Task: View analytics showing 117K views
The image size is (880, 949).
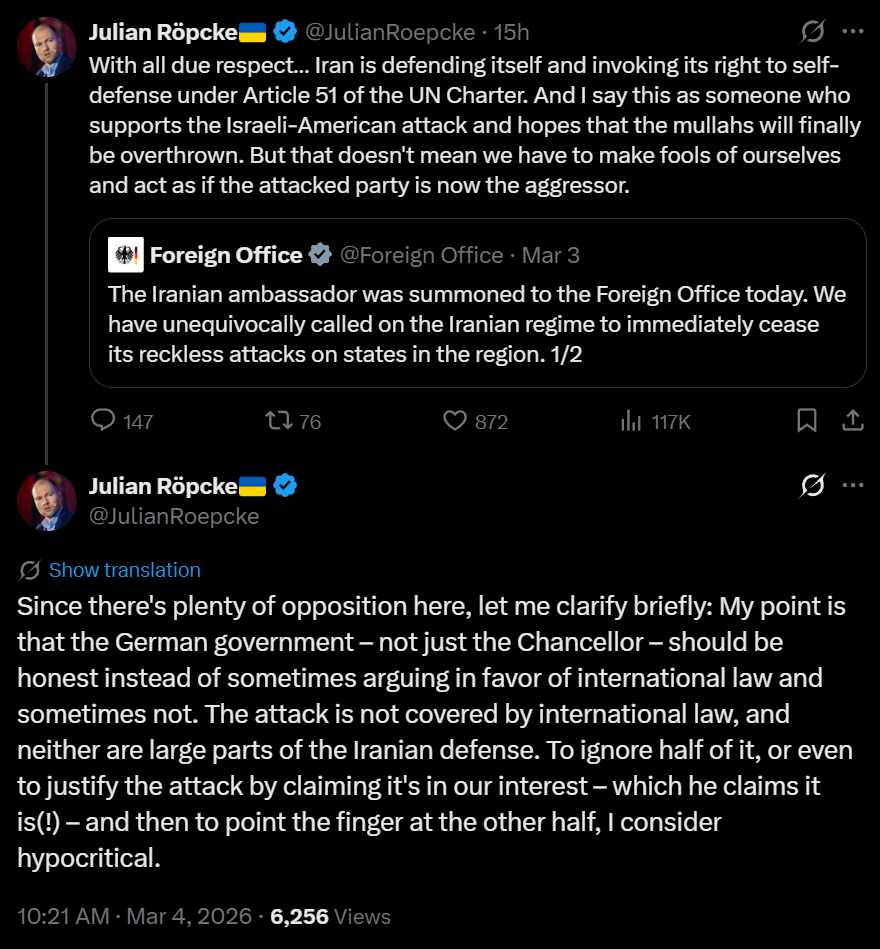Action: (x=632, y=421)
